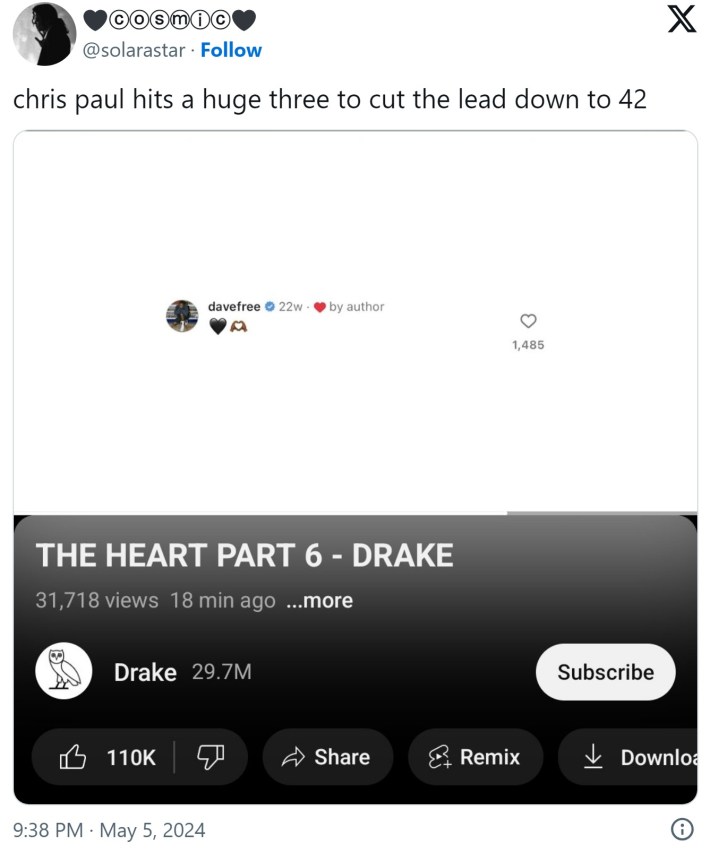Click davefree's comment avatar
This screenshot has width=710, height=852.
182,315
